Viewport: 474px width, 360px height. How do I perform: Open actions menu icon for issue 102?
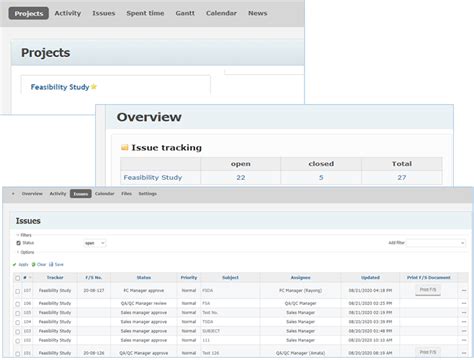[464, 340]
